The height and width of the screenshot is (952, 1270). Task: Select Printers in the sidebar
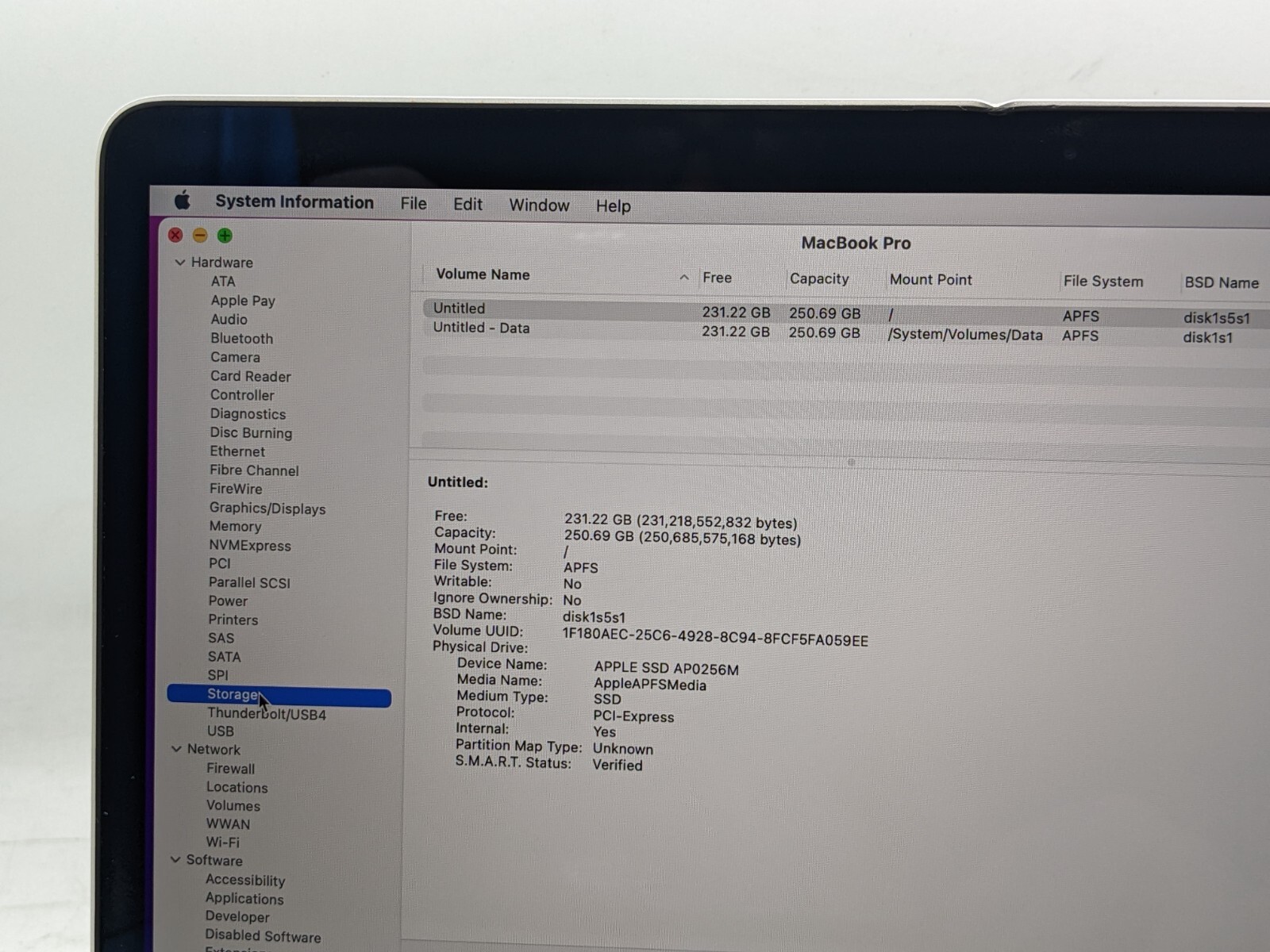pyautogui.click(x=233, y=620)
